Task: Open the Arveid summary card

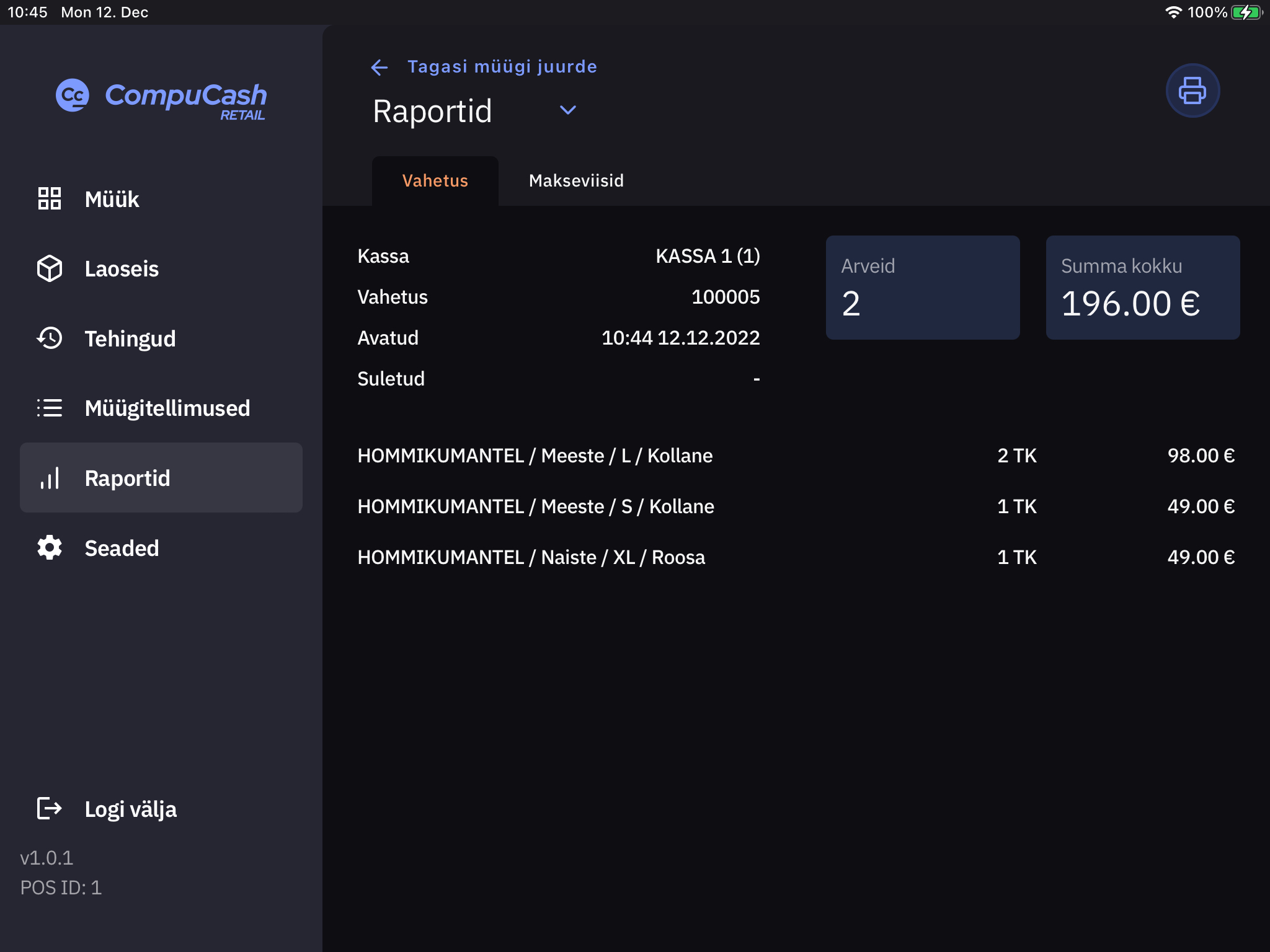Action: click(922, 287)
